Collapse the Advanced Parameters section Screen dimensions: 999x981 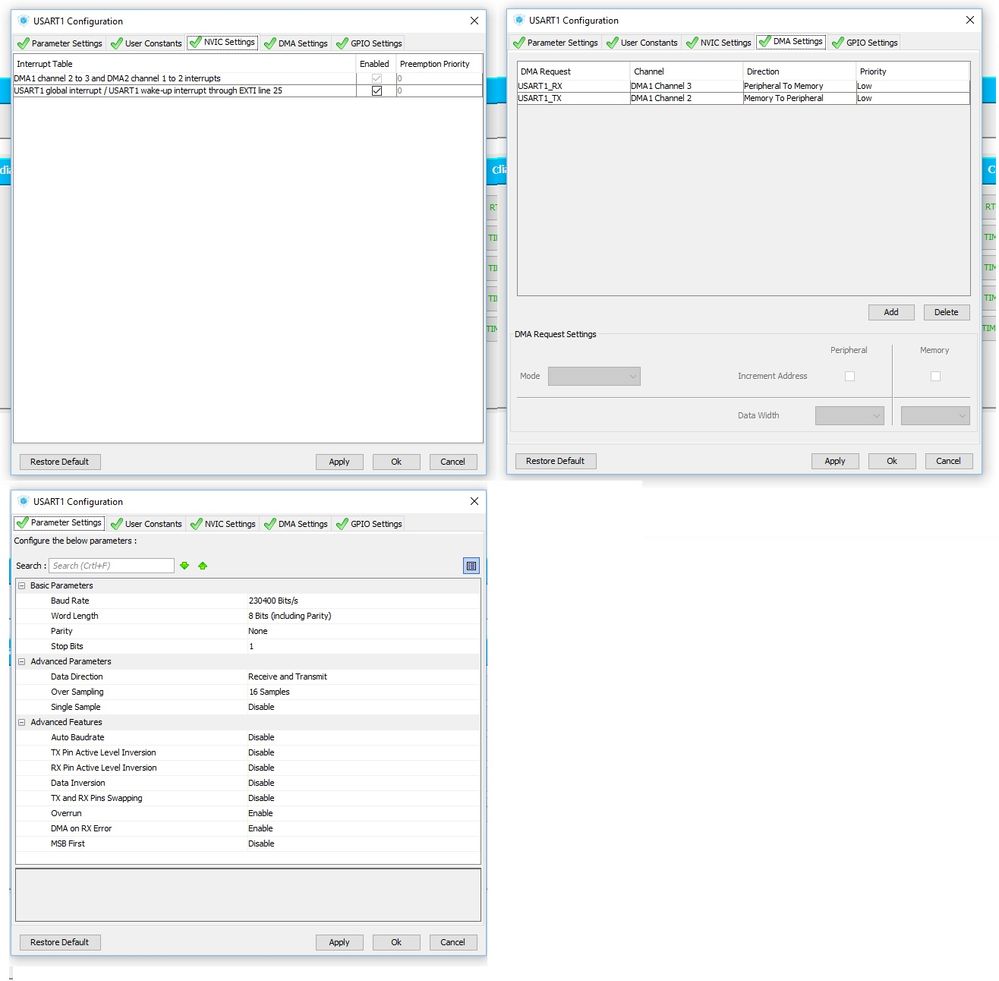coord(22,661)
